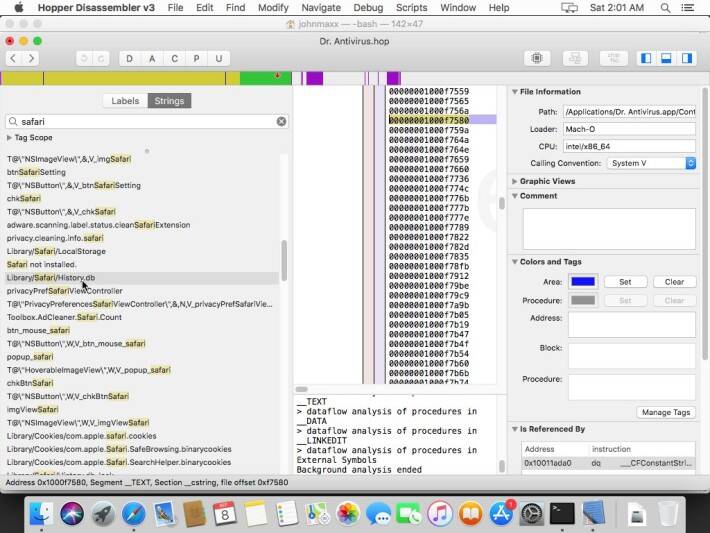
Task: Select reference row 0x10011ada0
Action: [x=608, y=463]
